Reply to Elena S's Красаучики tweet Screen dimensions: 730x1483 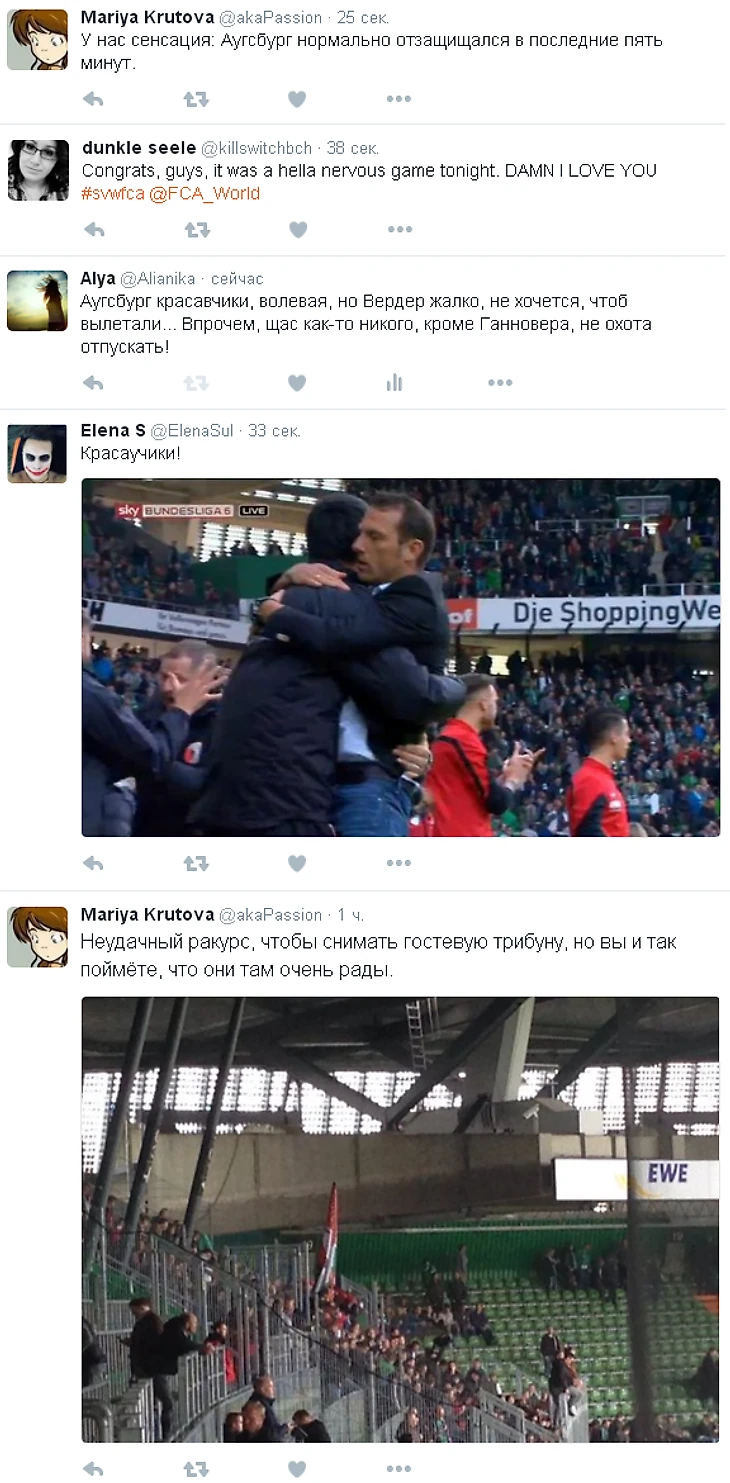pos(94,863)
